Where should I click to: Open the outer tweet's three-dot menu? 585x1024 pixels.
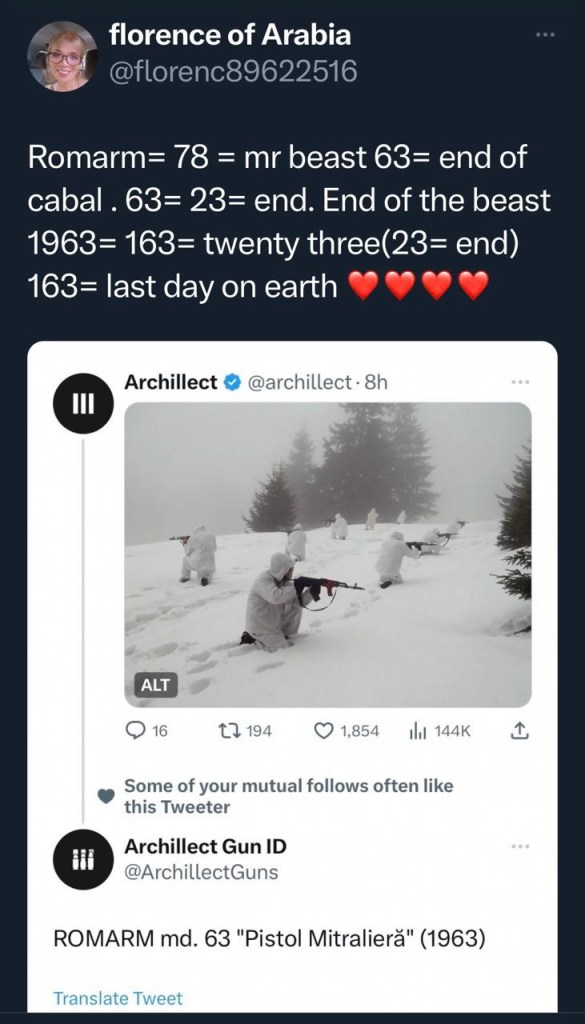(x=543, y=34)
